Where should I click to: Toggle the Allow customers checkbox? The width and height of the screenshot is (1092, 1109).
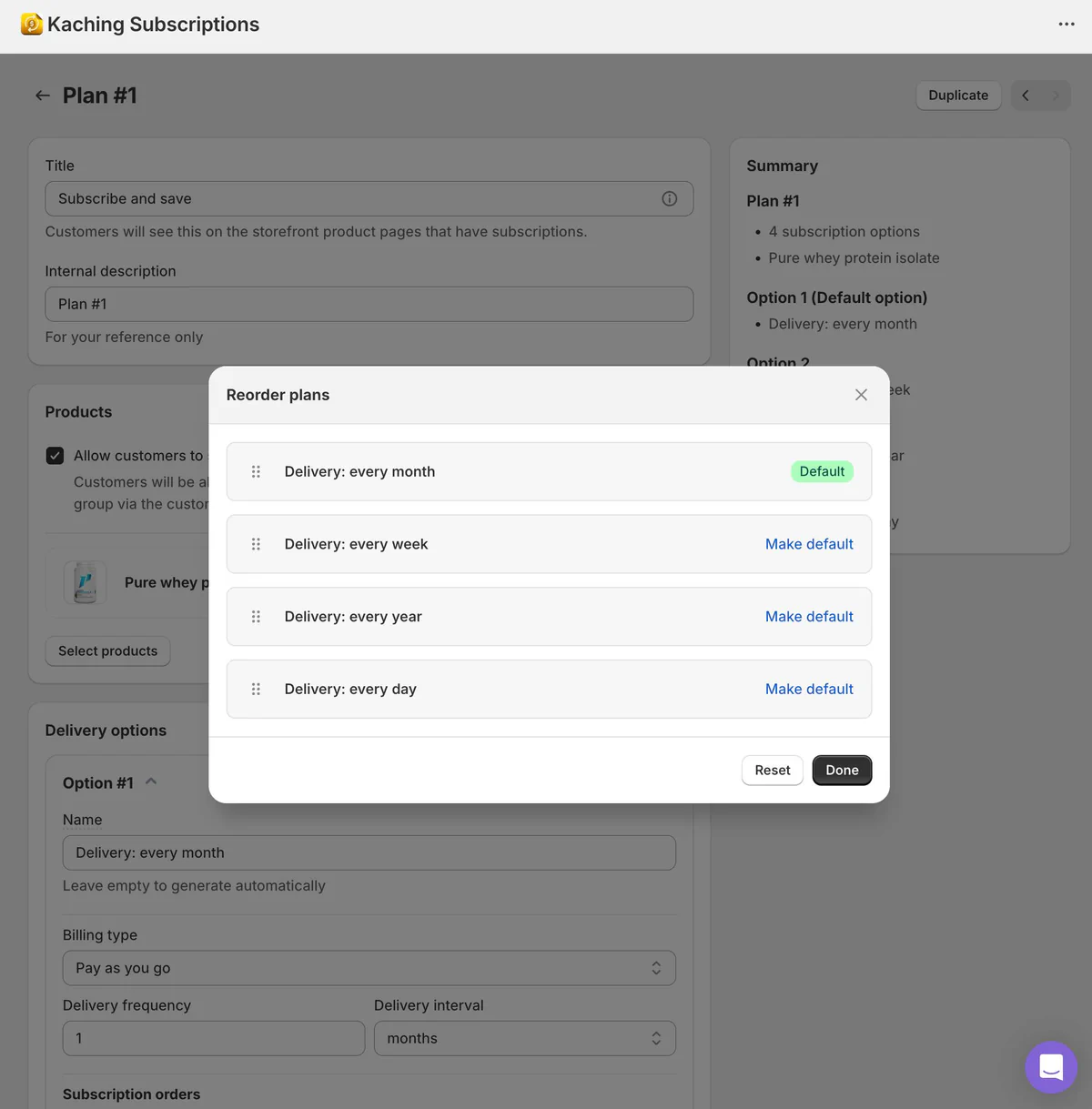[x=56, y=456]
